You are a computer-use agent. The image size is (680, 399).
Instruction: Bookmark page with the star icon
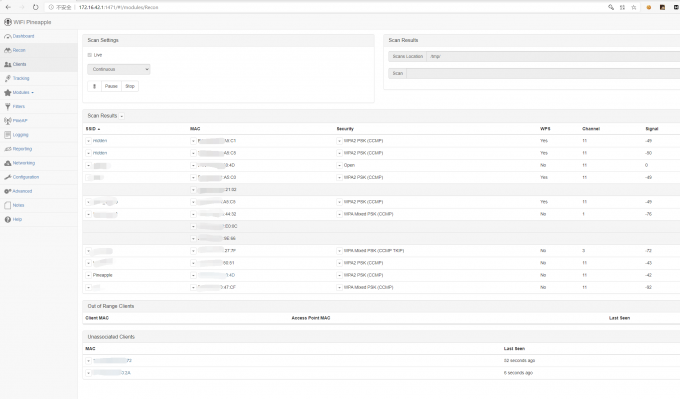[634, 7]
